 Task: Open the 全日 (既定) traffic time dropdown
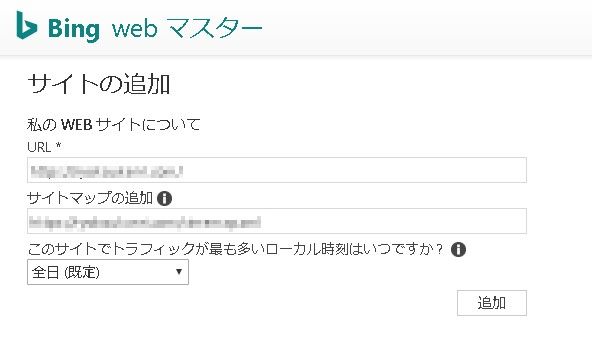[108, 272]
